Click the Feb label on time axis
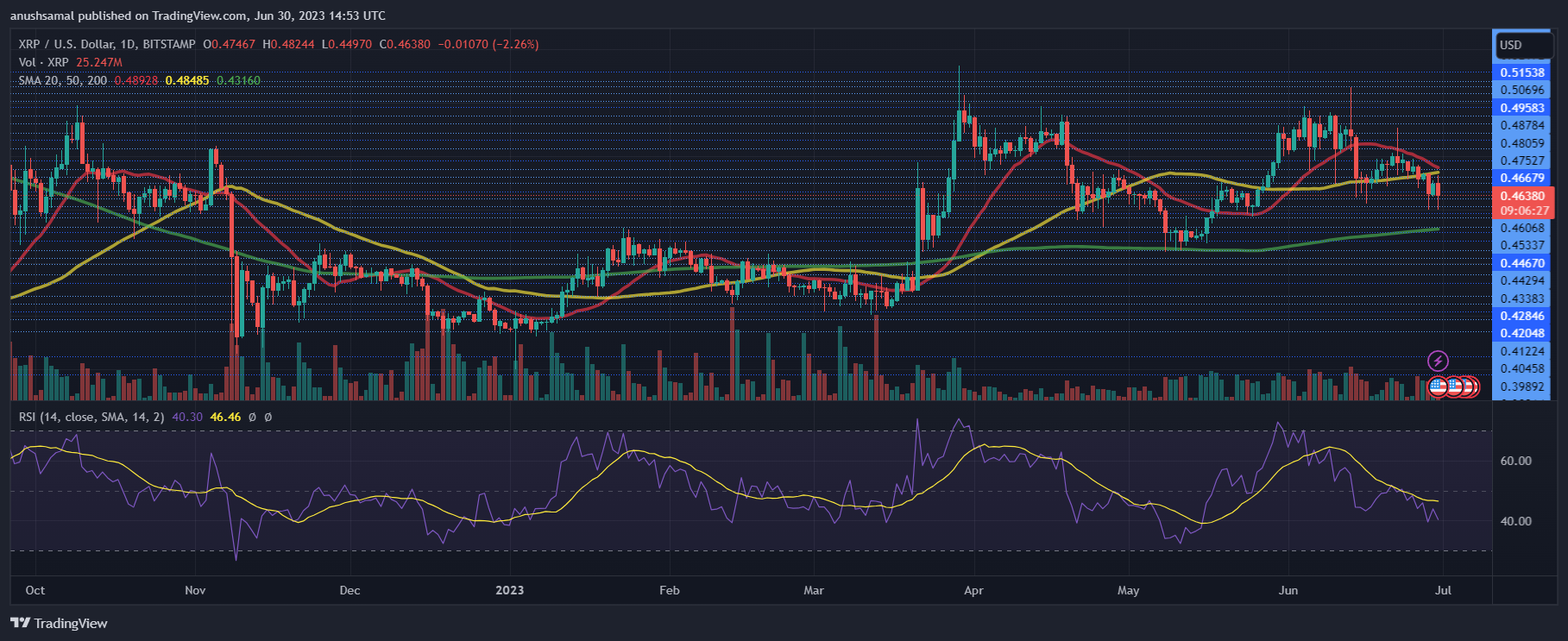1568x641 pixels. (x=670, y=590)
